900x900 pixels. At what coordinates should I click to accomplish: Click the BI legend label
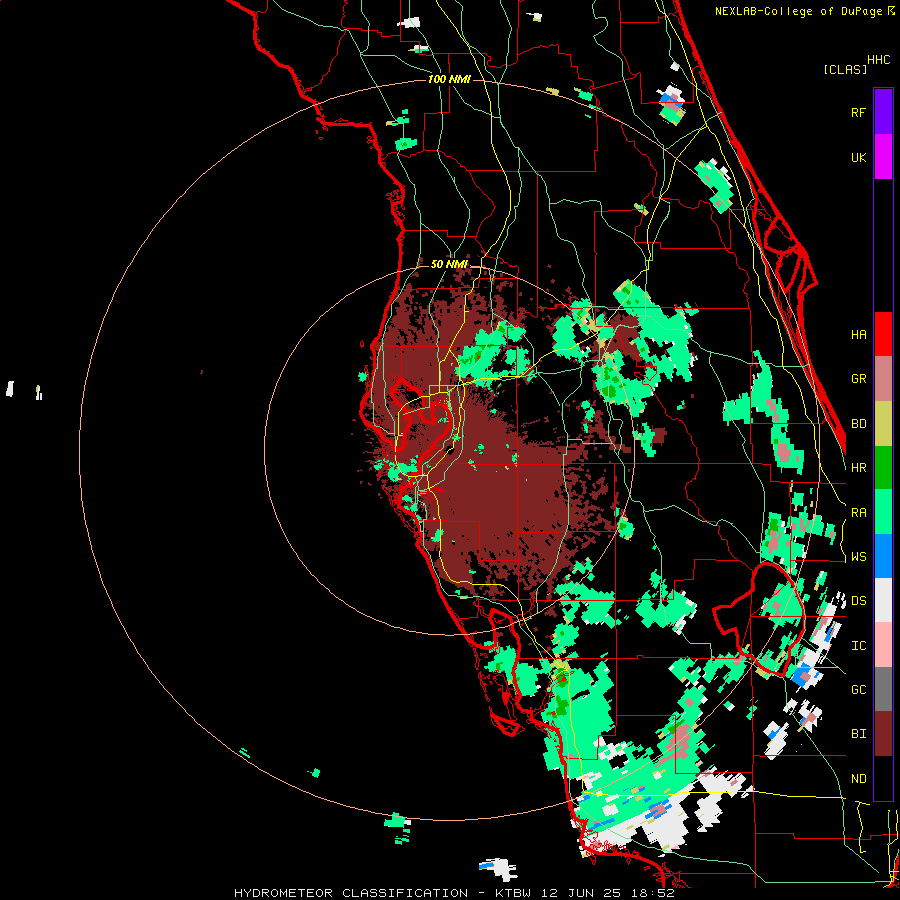pyautogui.click(x=858, y=734)
